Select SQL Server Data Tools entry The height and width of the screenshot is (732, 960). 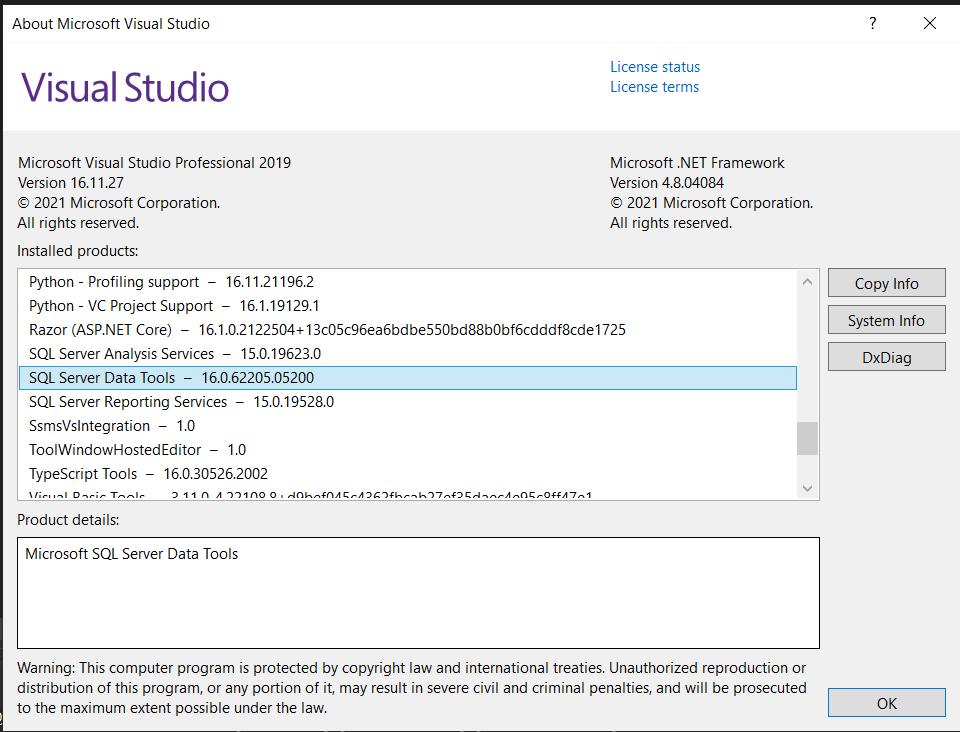408,378
